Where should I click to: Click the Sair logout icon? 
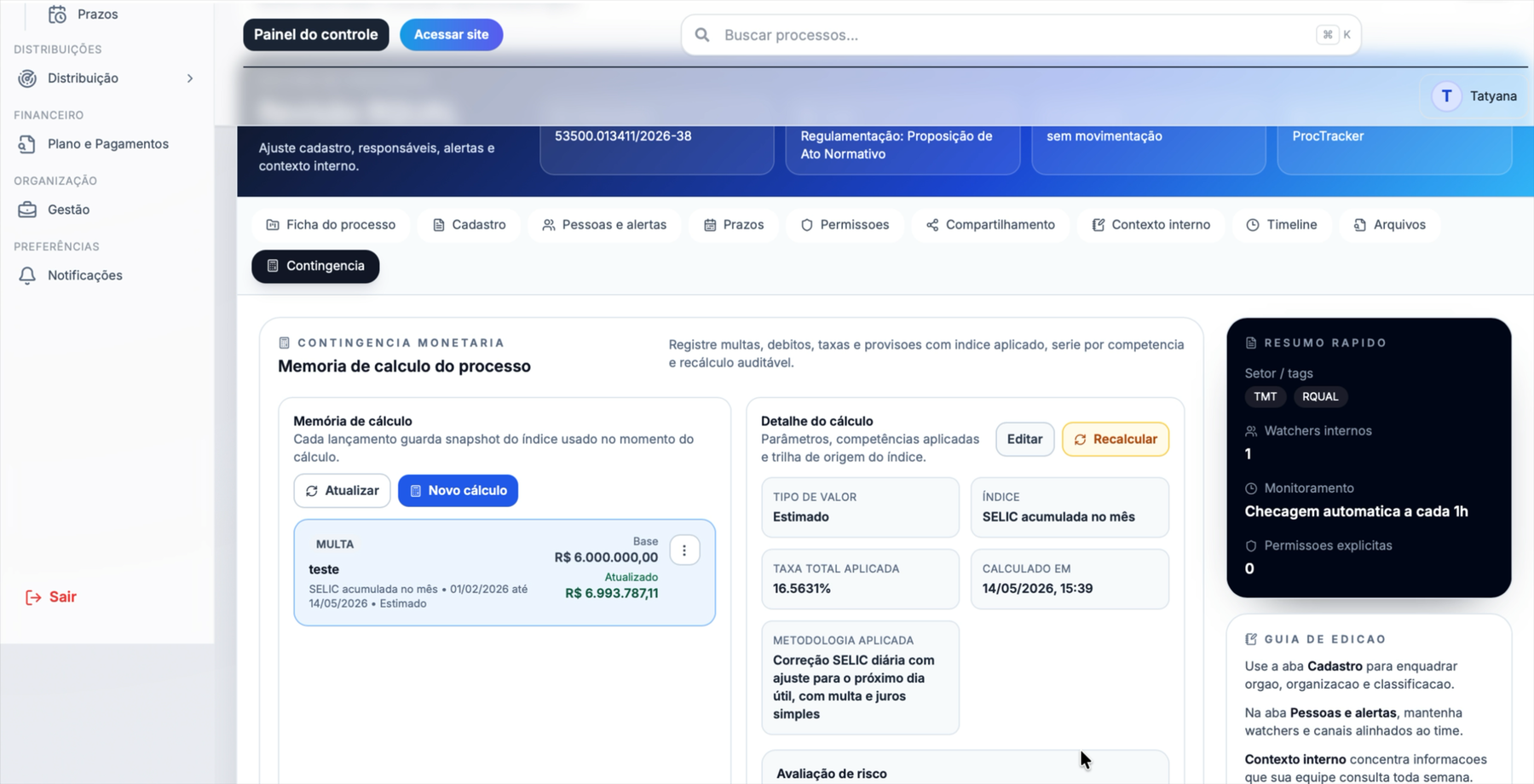(x=33, y=597)
